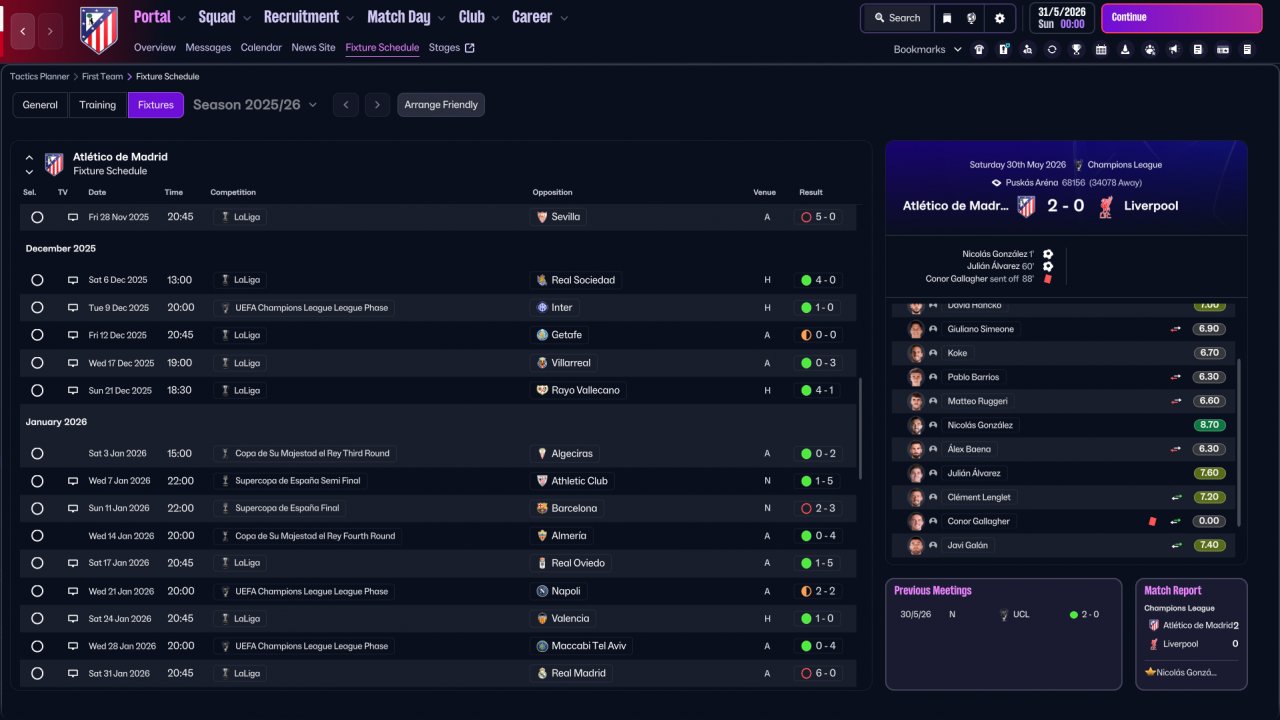The height and width of the screenshot is (720, 1280).
Task: Click the goal ball icon beside Nicolás González 1'
Action: coord(1048,254)
